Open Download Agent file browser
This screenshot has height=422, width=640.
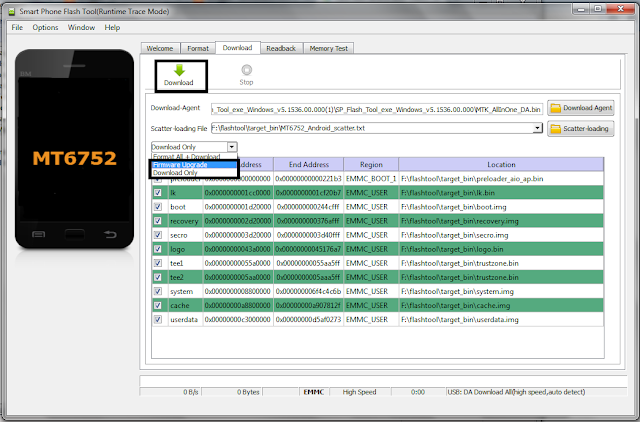coord(580,108)
